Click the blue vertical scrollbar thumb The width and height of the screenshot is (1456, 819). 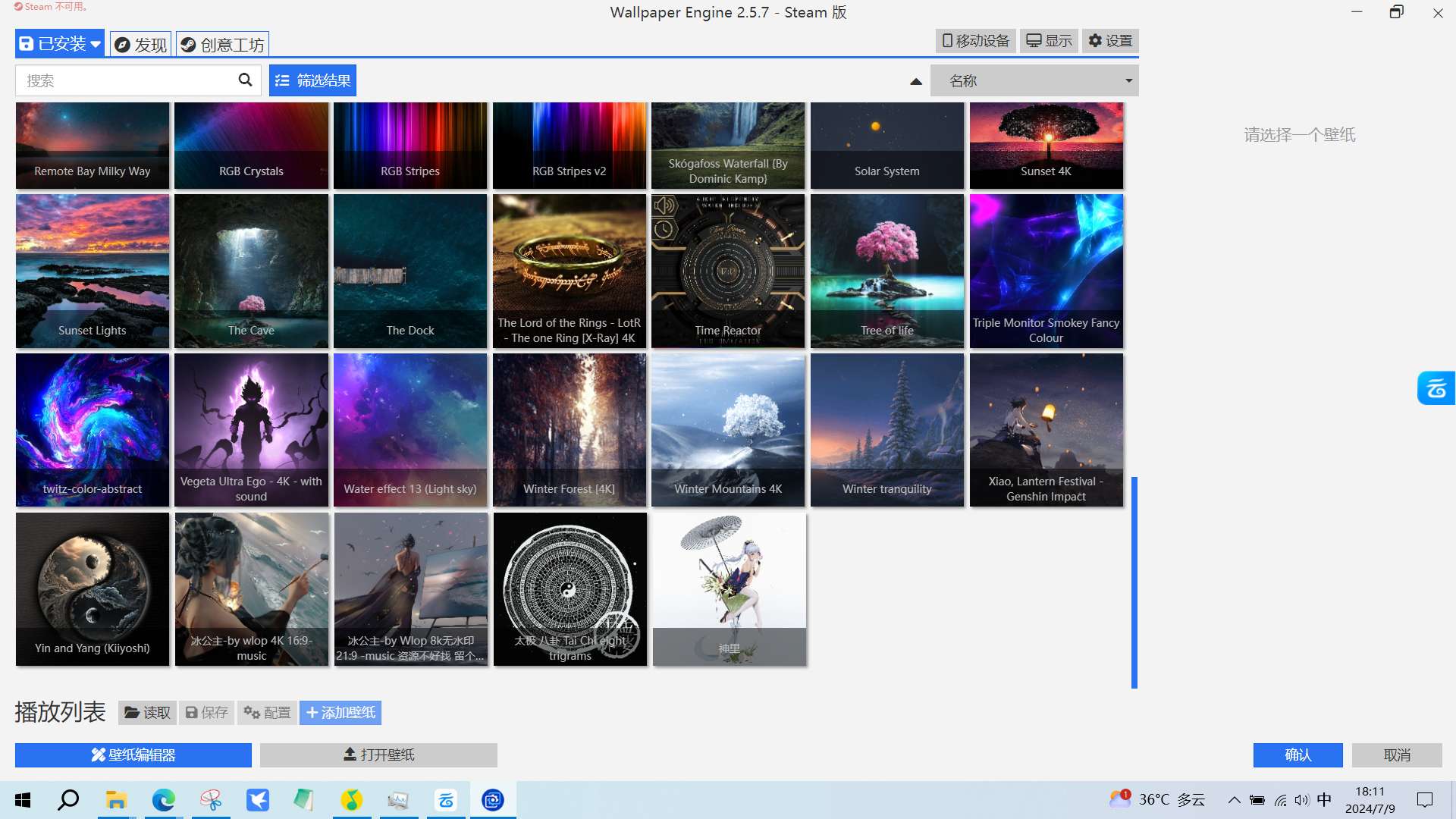click(x=1134, y=582)
